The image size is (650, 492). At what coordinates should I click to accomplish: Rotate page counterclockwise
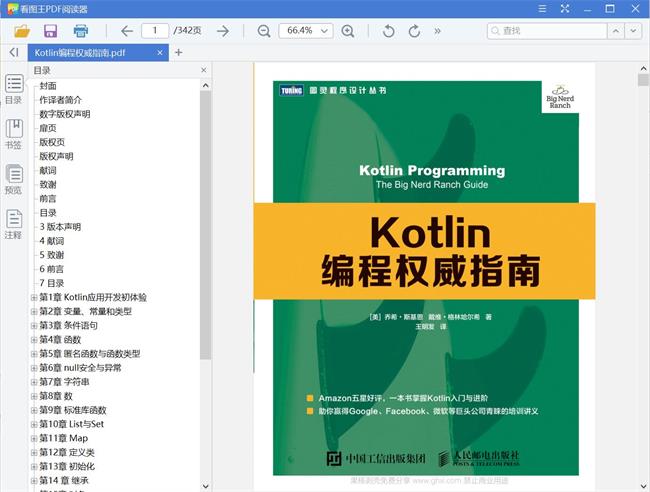[x=388, y=31]
